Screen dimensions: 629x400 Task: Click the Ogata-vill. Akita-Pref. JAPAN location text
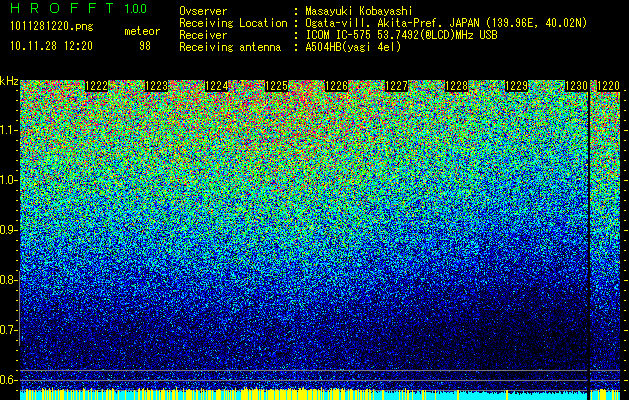tap(446, 23)
